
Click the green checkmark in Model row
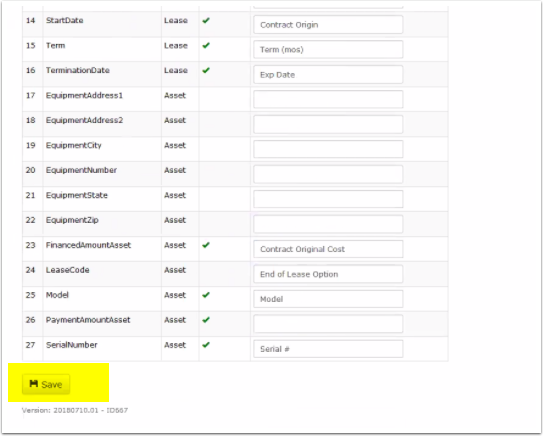click(x=206, y=295)
